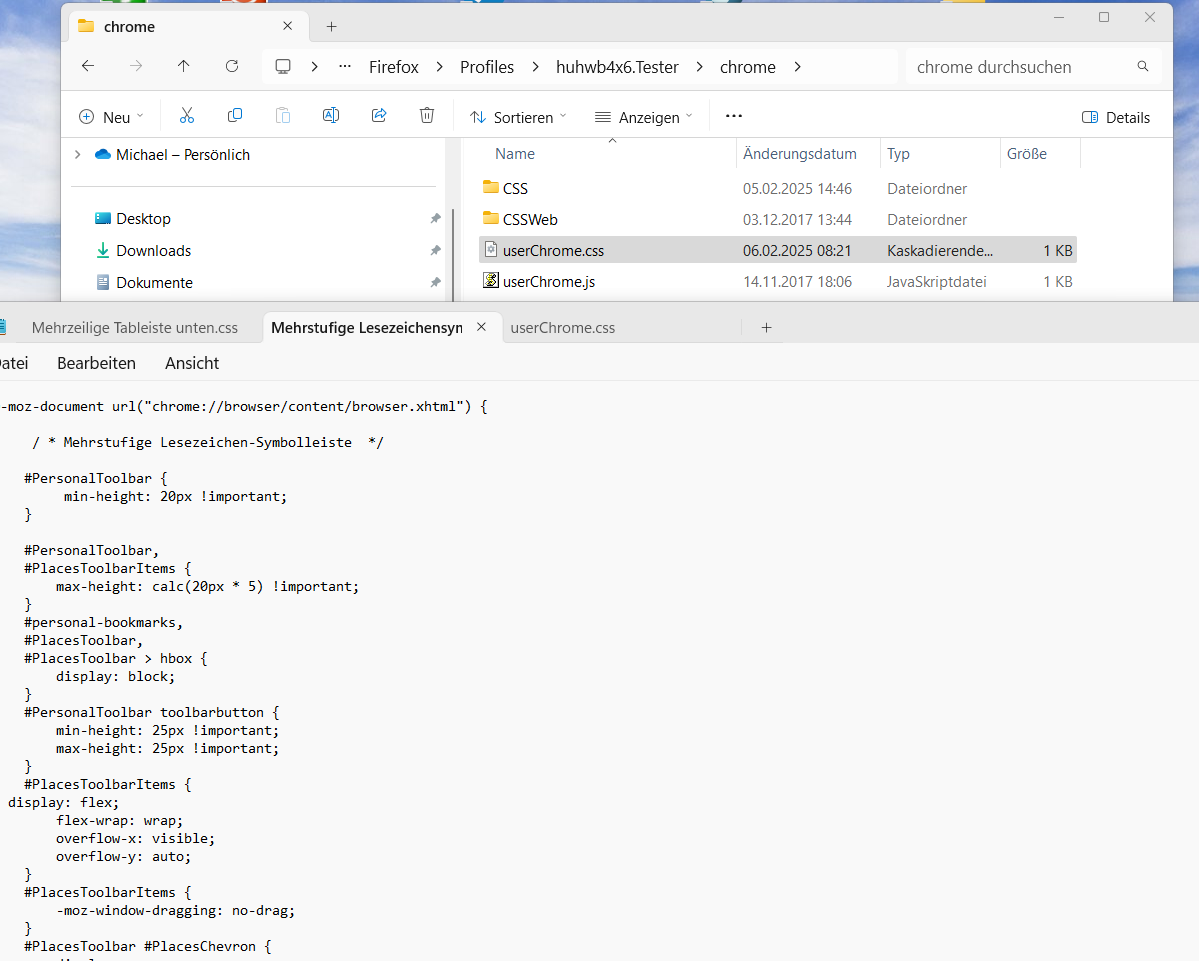This screenshot has height=961, width=1199.
Task: Click the Rename icon in toolbar
Action: tap(330, 116)
